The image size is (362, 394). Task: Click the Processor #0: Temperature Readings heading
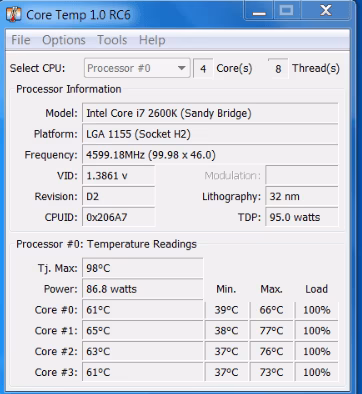click(107, 244)
